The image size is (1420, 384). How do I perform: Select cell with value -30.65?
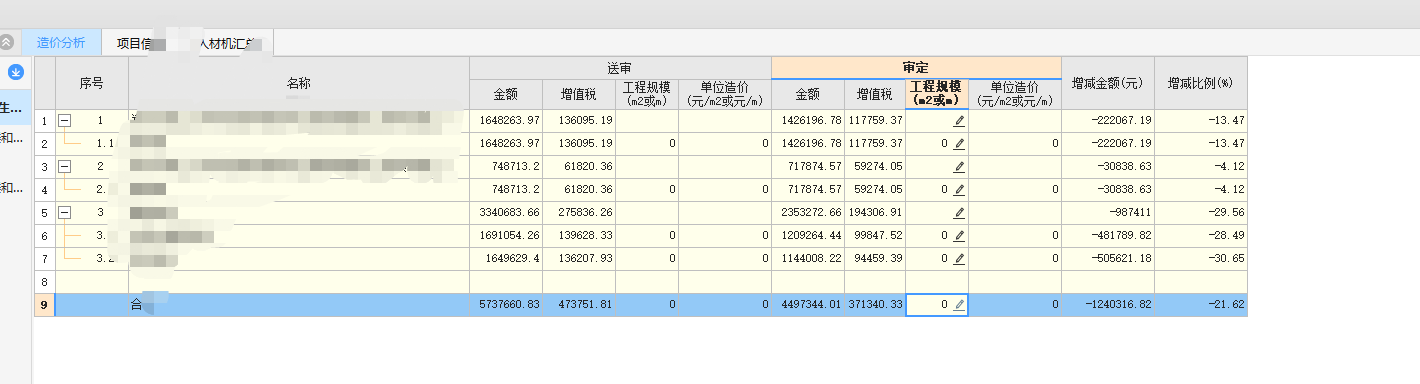(x=1200, y=258)
